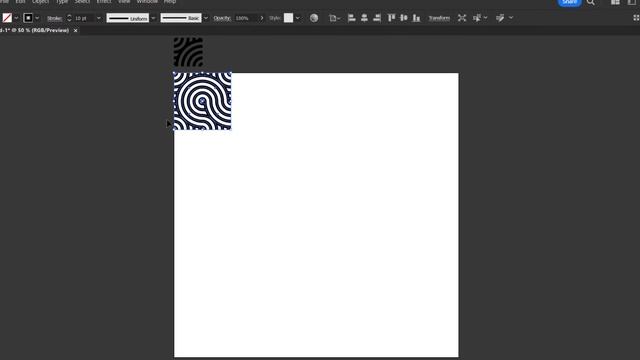Open the View menu
The width and height of the screenshot is (640, 360).
pyautogui.click(x=124, y=2)
